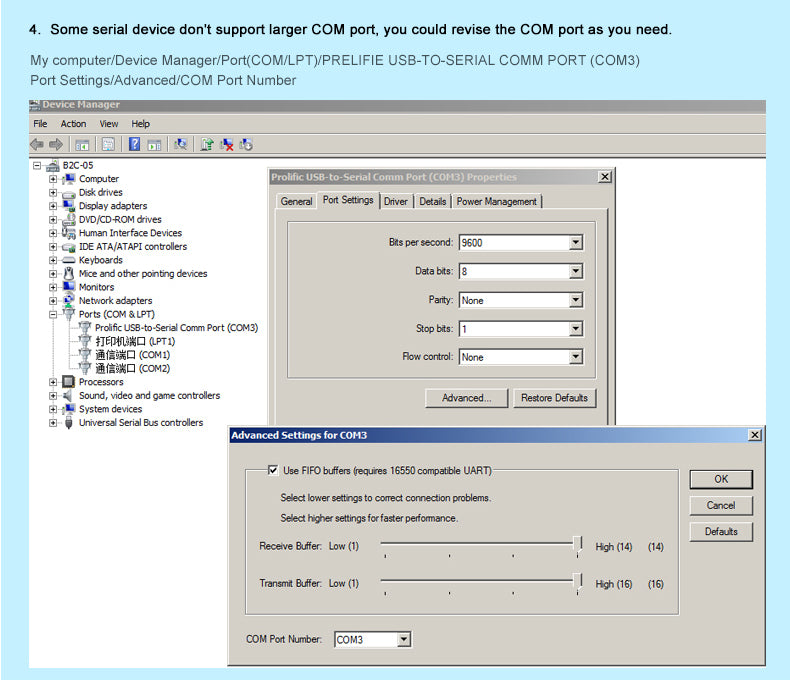Switch to the Driver tab

[x=396, y=201]
